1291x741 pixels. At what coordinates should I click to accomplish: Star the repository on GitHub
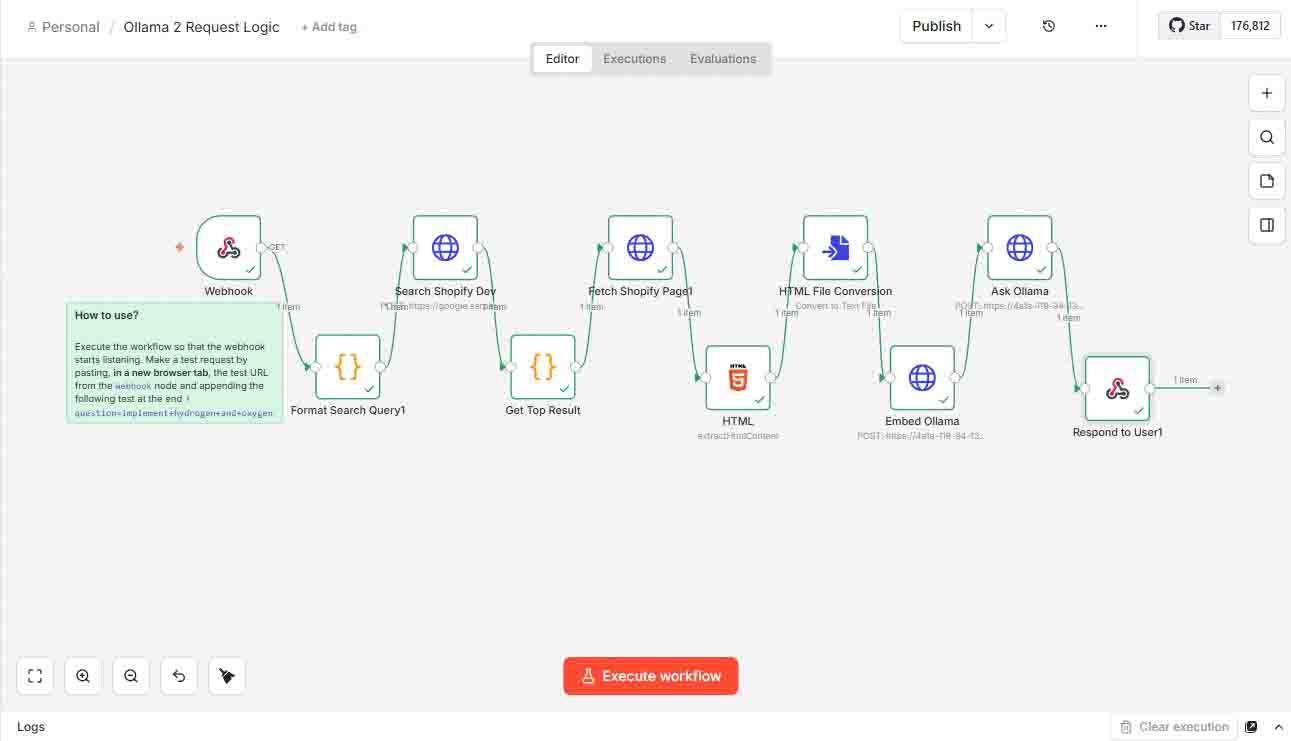point(1189,25)
